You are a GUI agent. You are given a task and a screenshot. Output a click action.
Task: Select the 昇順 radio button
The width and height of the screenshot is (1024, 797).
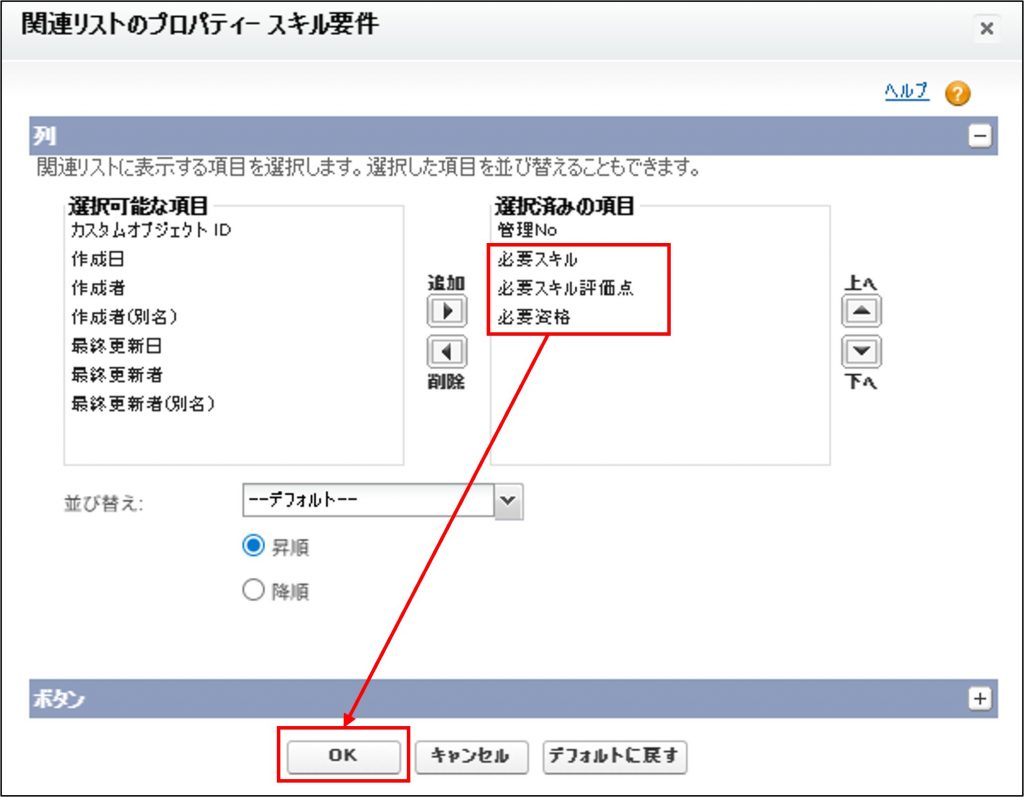[253, 546]
